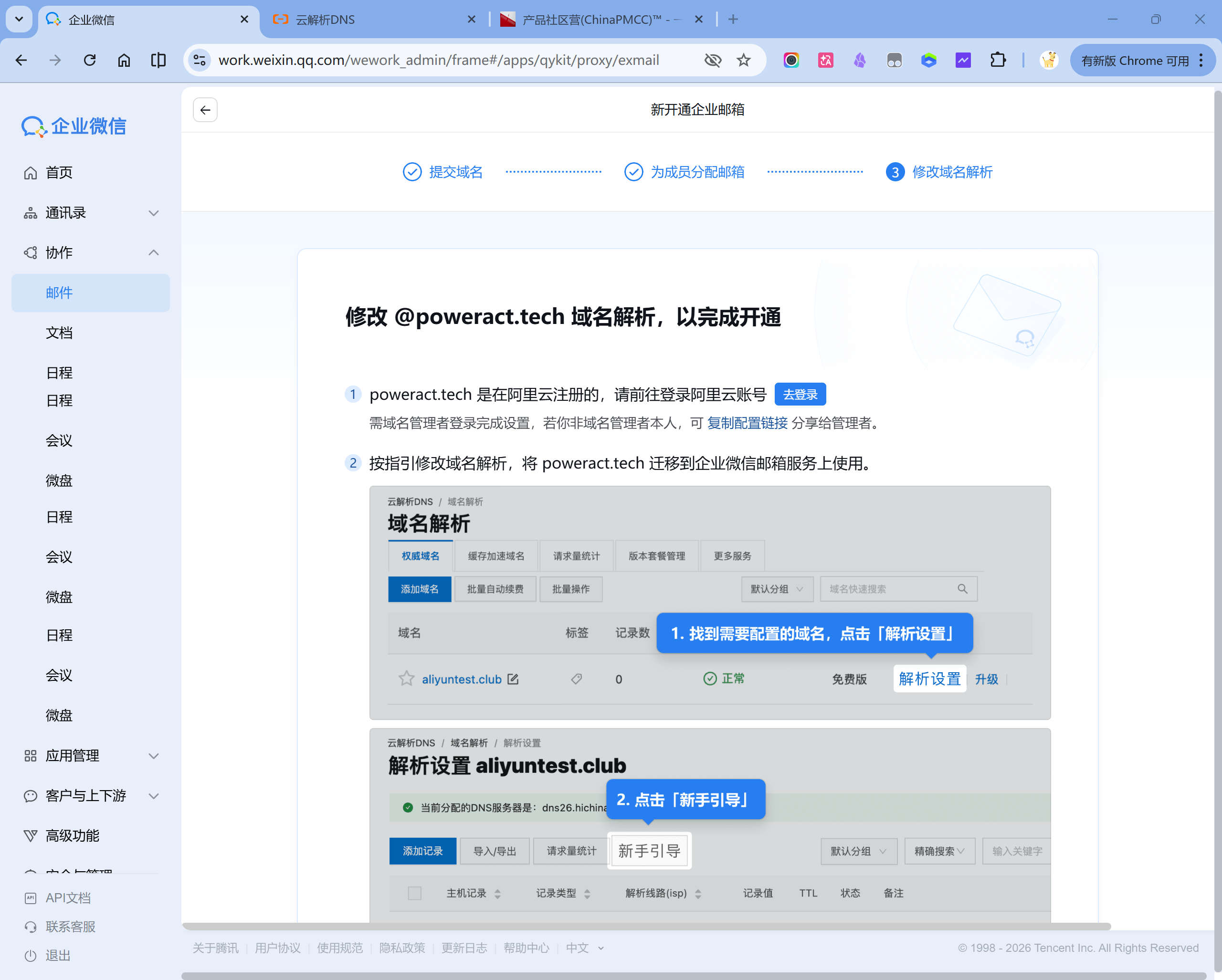Toggle the eye-slash tracking protection icon
The width and height of the screenshot is (1222, 980).
713,60
